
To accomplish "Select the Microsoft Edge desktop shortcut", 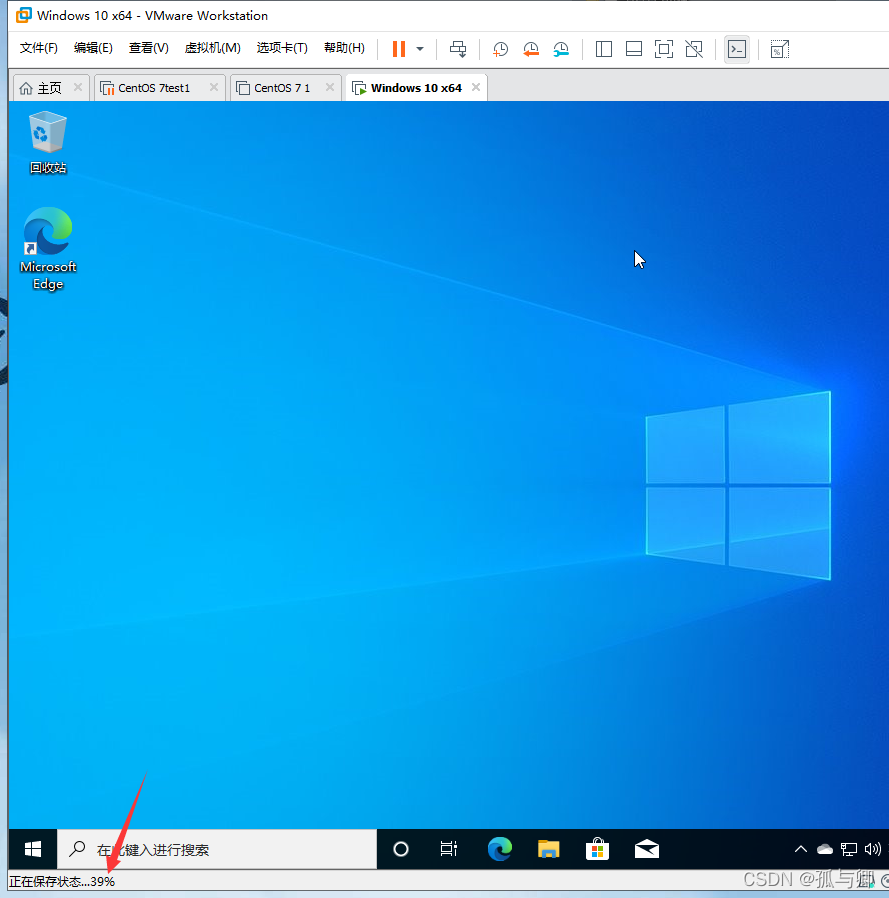I will (48, 249).
